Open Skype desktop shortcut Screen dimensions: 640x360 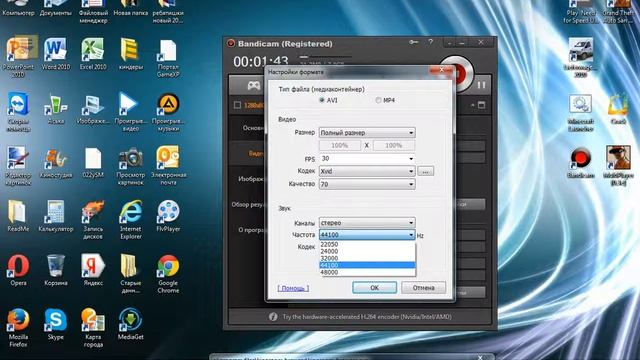(56, 324)
